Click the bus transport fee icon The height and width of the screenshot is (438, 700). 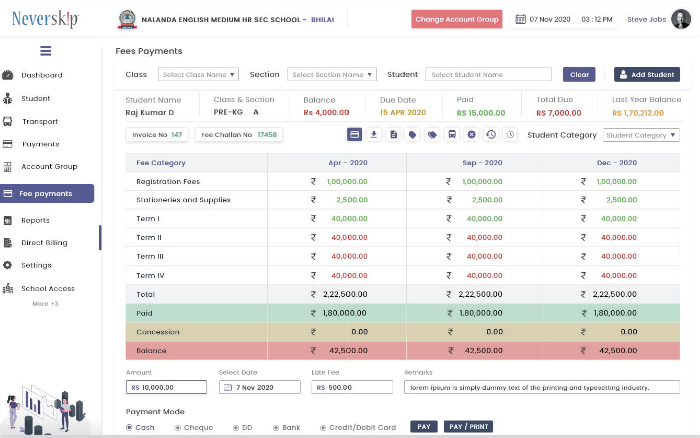click(452, 134)
